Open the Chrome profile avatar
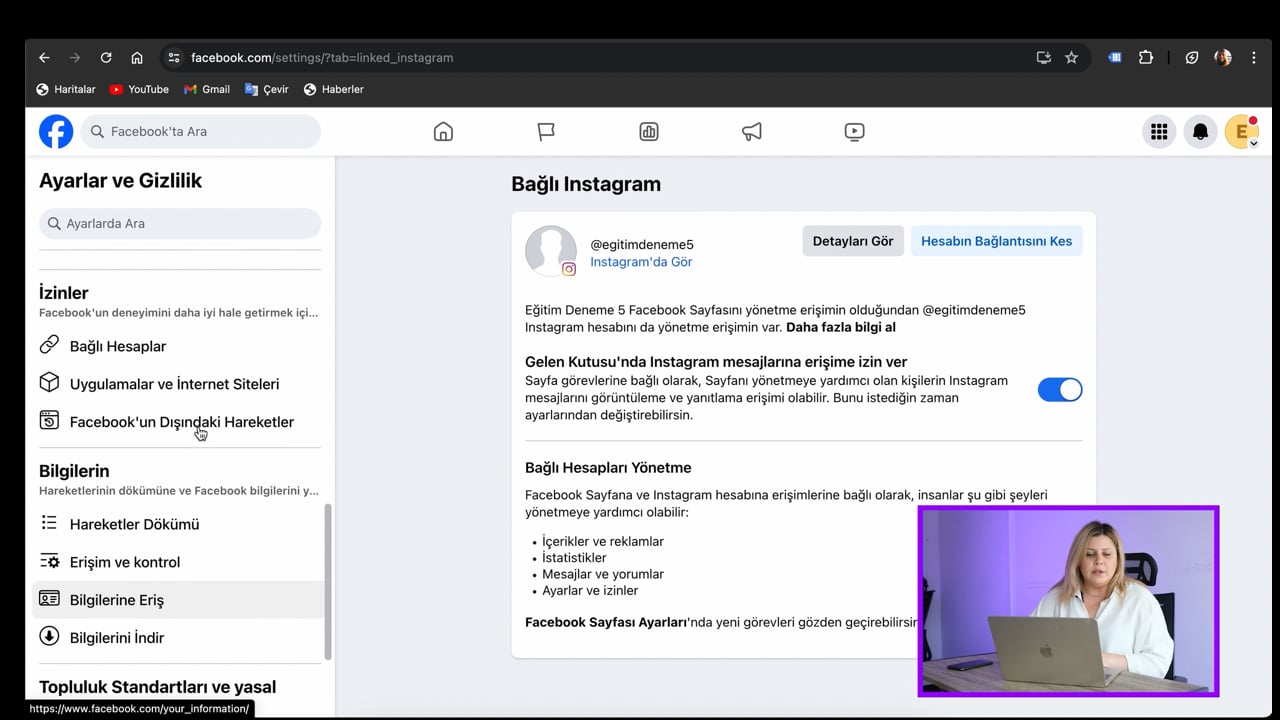The image size is (1280, 720). [1223, 58]
